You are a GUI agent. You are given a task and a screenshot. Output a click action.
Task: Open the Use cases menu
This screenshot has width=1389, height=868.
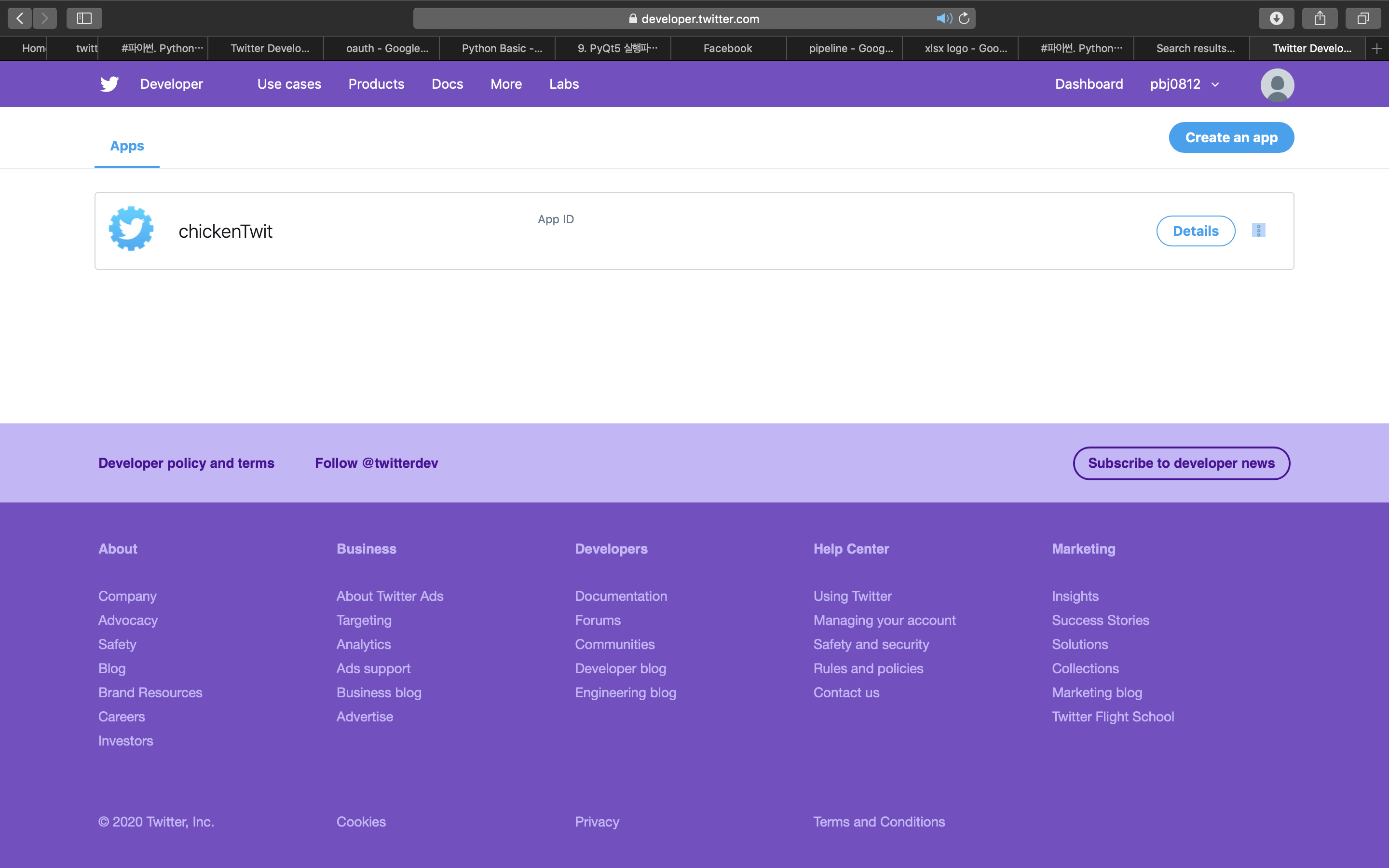click(x=289, y=84)
